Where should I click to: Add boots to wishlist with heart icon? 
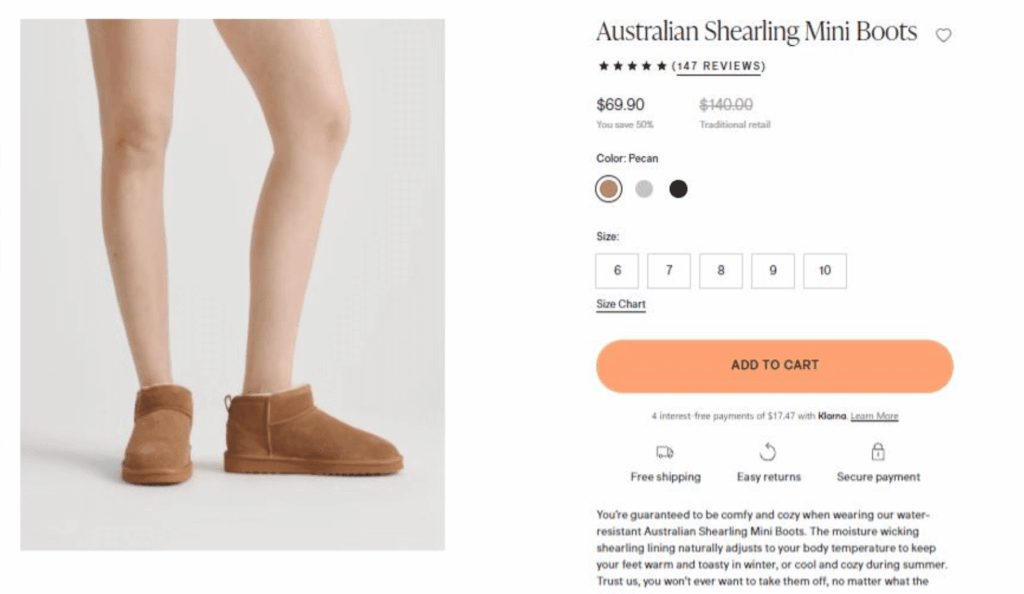pyautogui.click(x=943, y=35)
